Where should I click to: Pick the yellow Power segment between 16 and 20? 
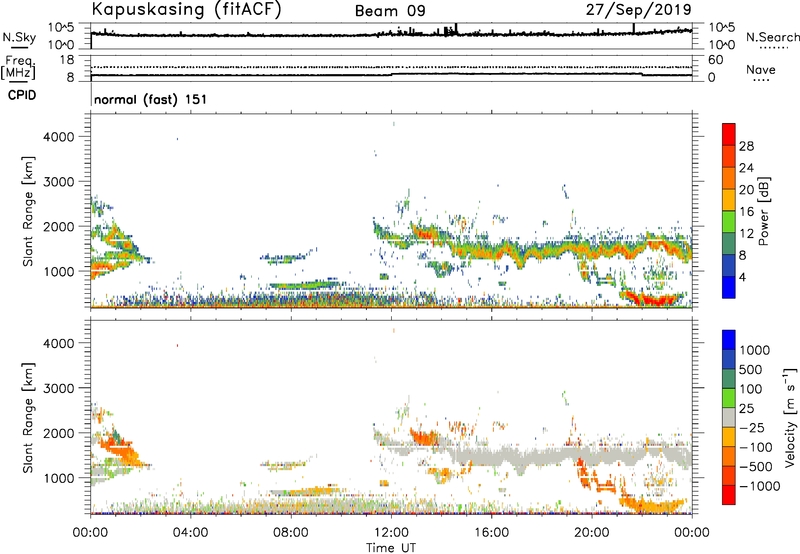(729, 200)
